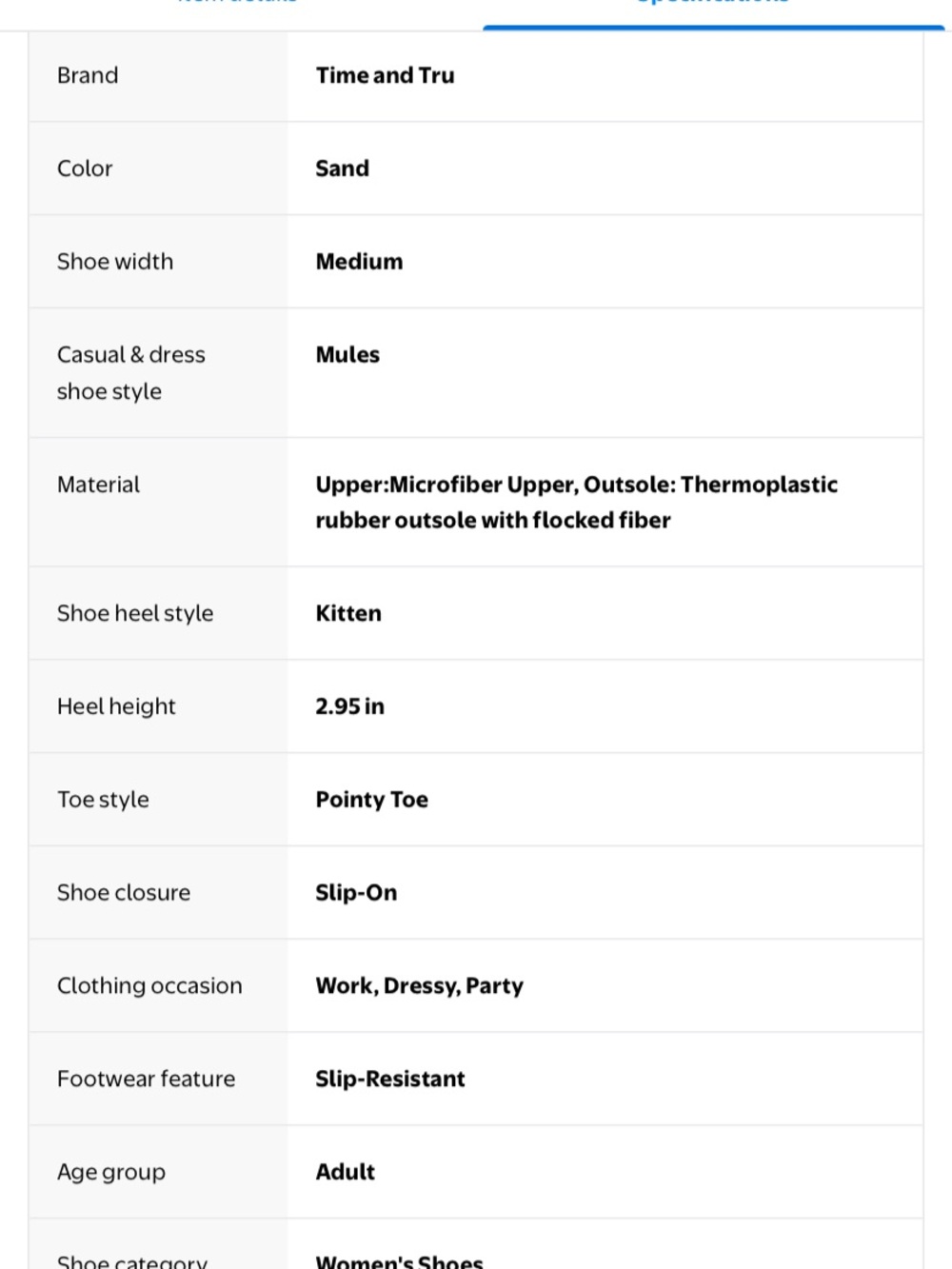952x1269 pixels.
Task: Select the Medium width value
Action: (x=360, y=262)
